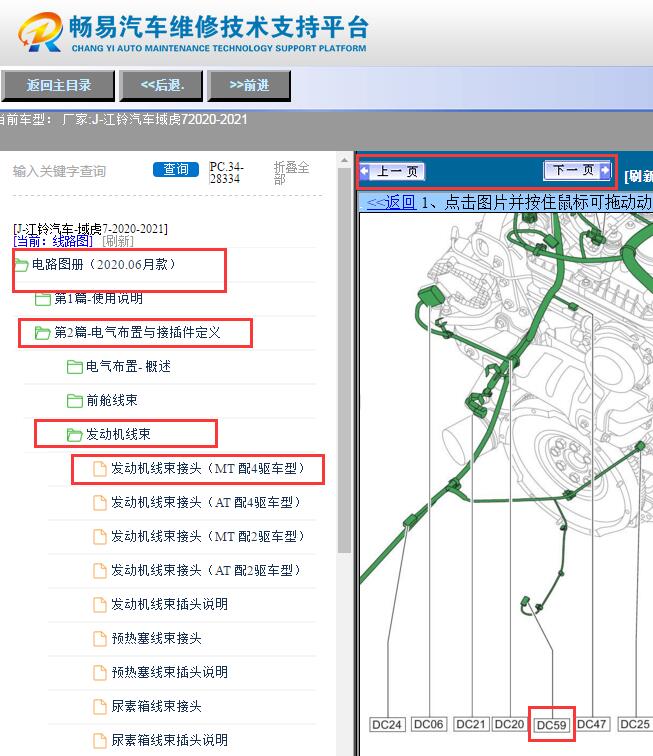Open tree item 电路图册（2020.06月款）

coord(104,265)
